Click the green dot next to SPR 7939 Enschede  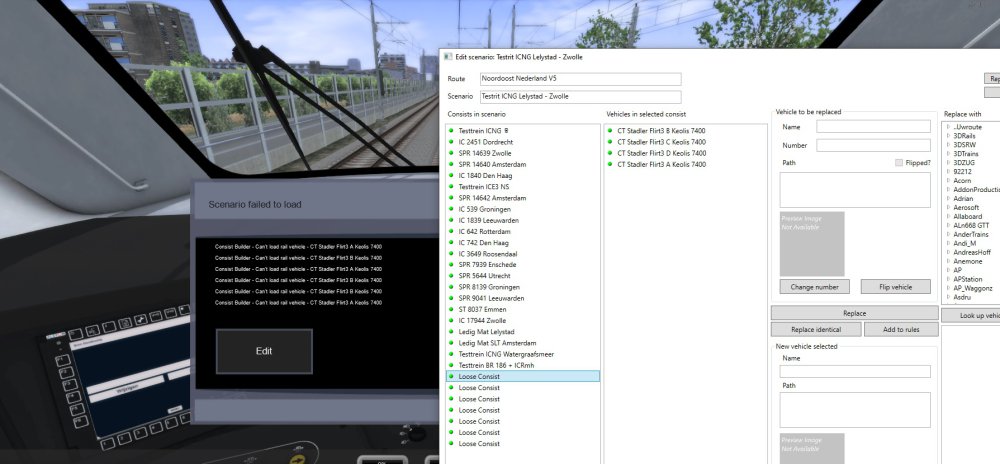(x=451, y=265)
